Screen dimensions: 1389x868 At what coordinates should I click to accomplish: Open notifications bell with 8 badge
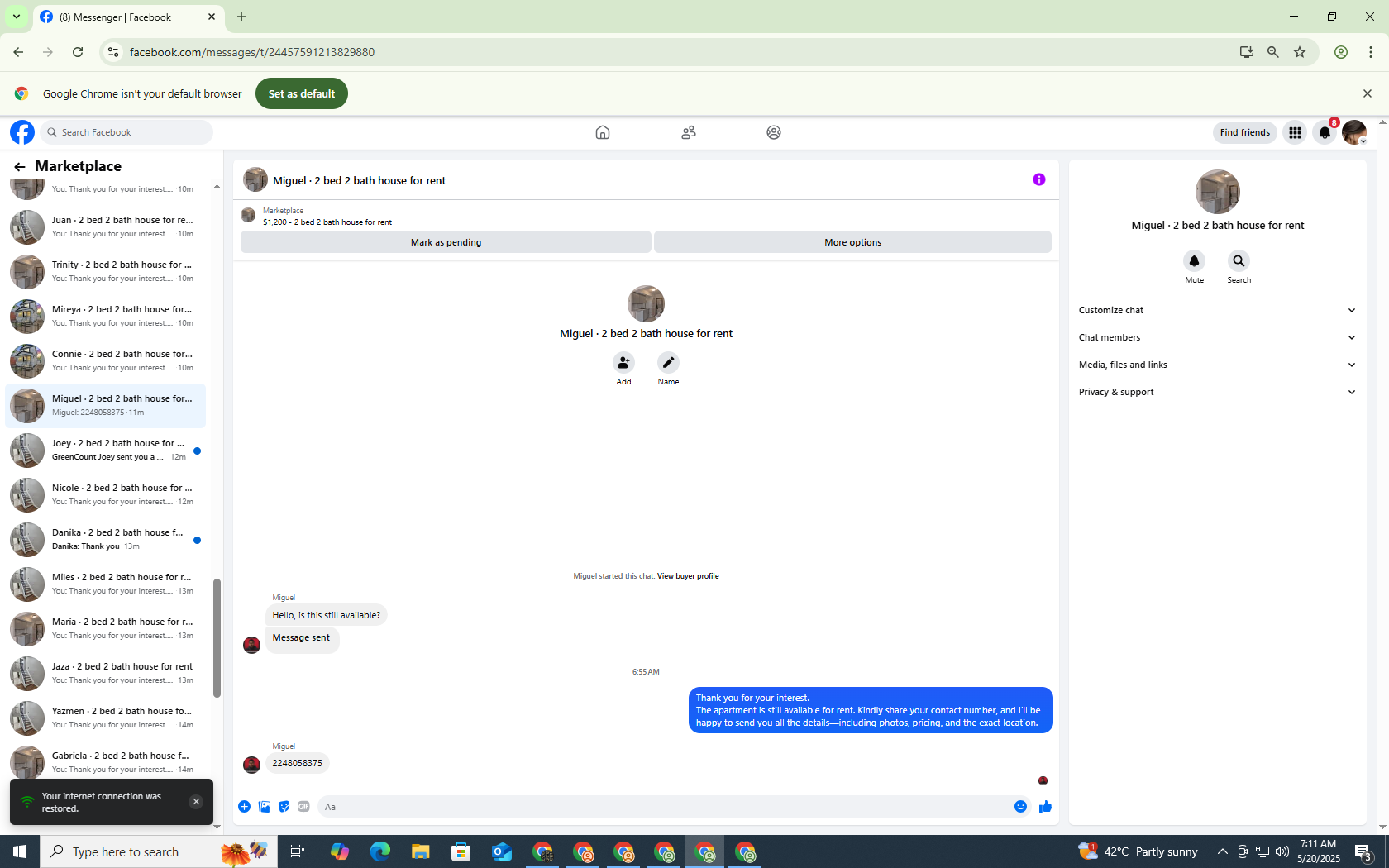click(x=1325, y=132)
